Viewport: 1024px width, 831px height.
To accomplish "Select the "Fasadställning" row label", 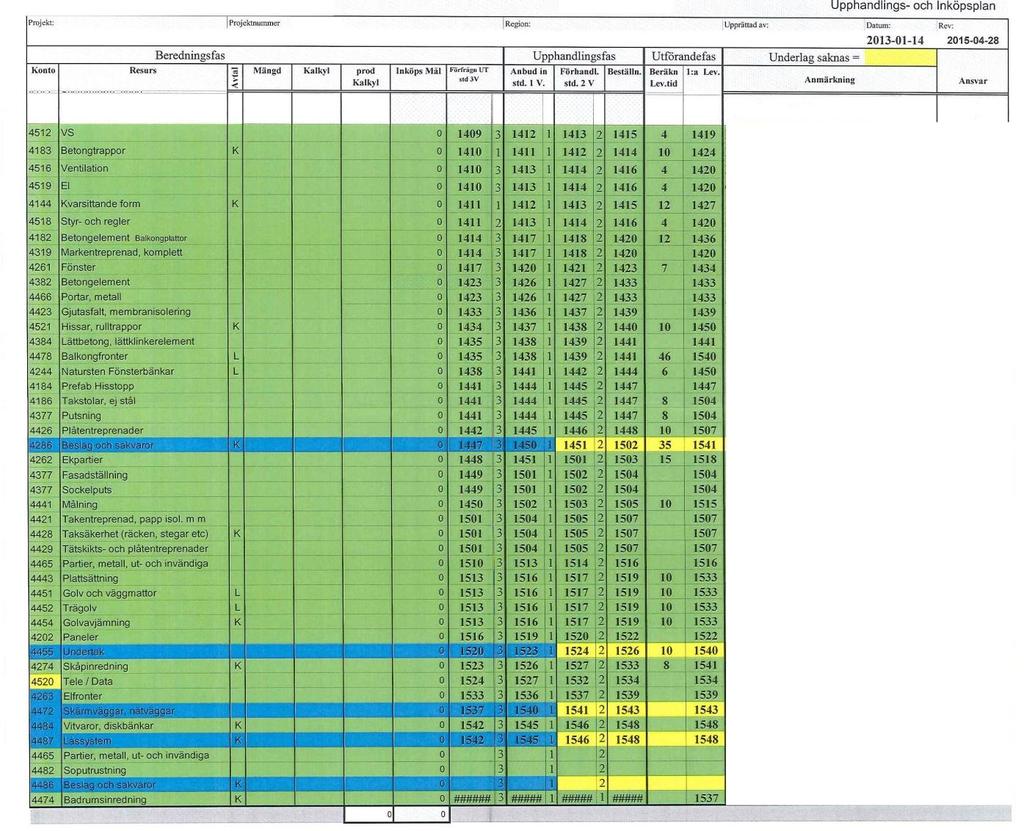I will 95,475.
